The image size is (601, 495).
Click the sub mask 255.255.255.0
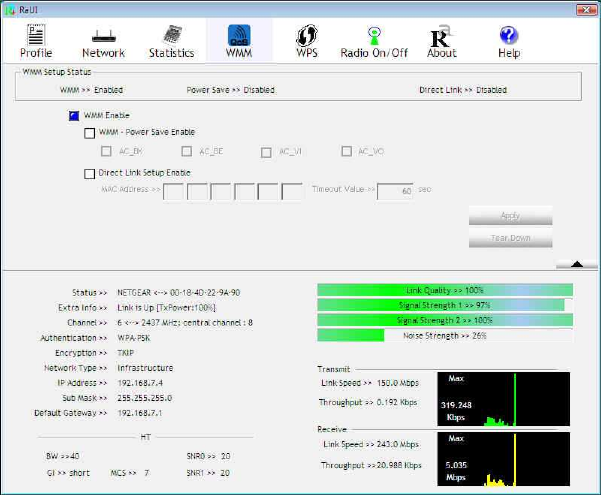(x=145, y=398)
